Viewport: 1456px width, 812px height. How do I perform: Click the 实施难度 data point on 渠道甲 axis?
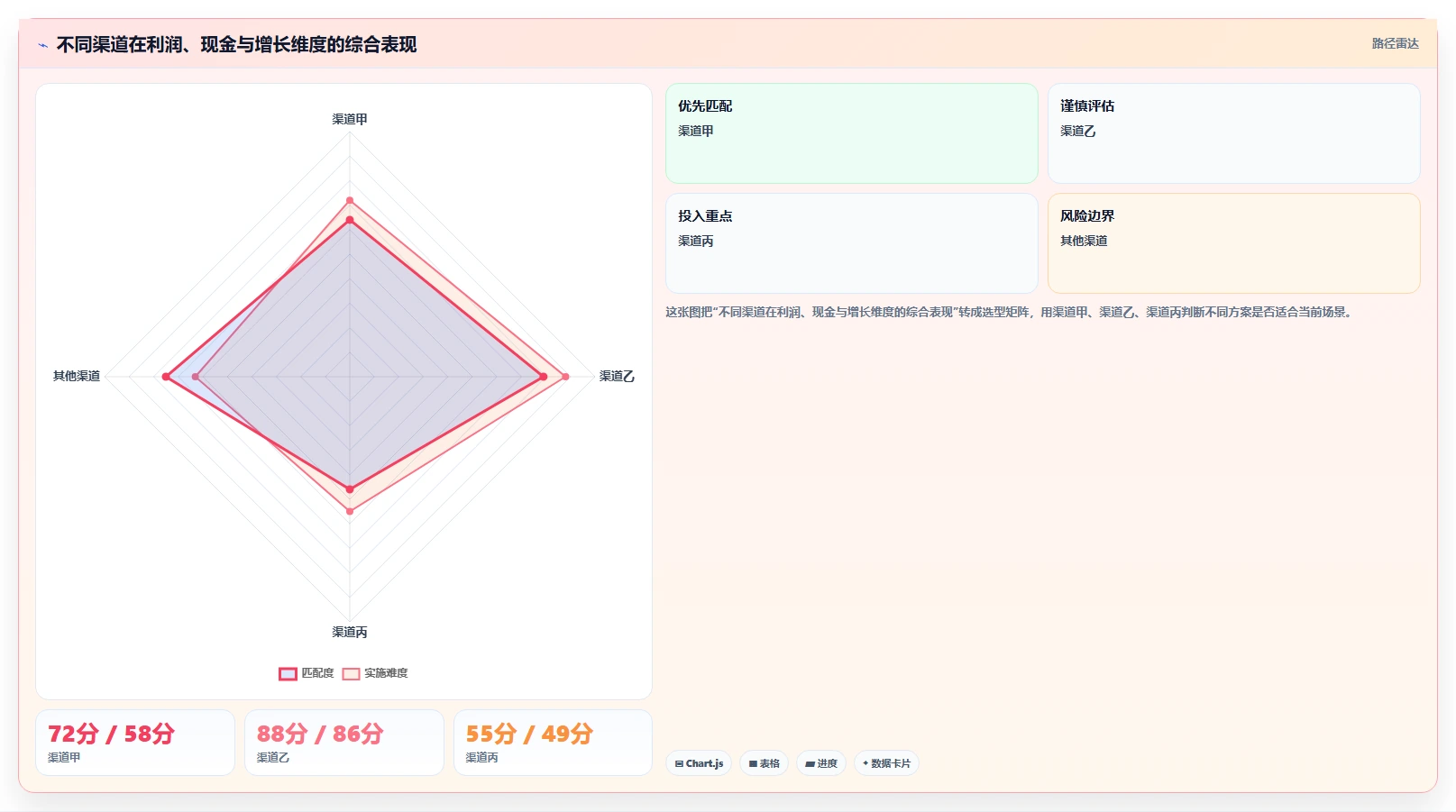[350, 200]
